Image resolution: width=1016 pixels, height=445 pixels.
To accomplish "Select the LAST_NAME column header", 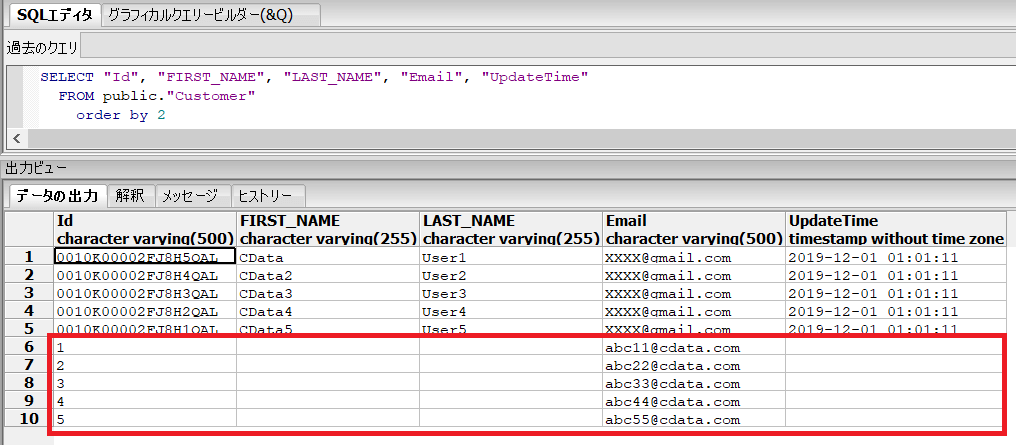I will tap(511, 229).
